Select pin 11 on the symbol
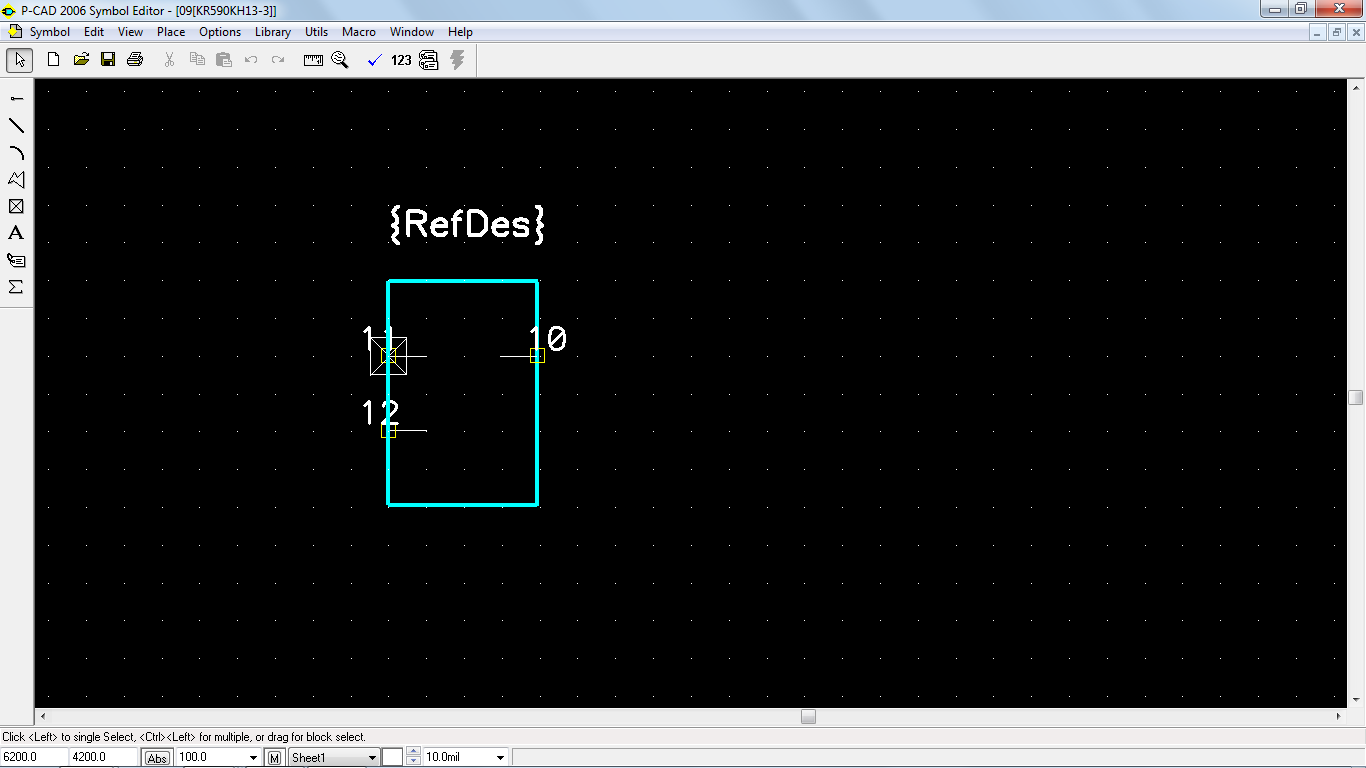Image resolution: width=1366 pixels, height=768 pixels. pyautogui.click(x=388, y=355)
